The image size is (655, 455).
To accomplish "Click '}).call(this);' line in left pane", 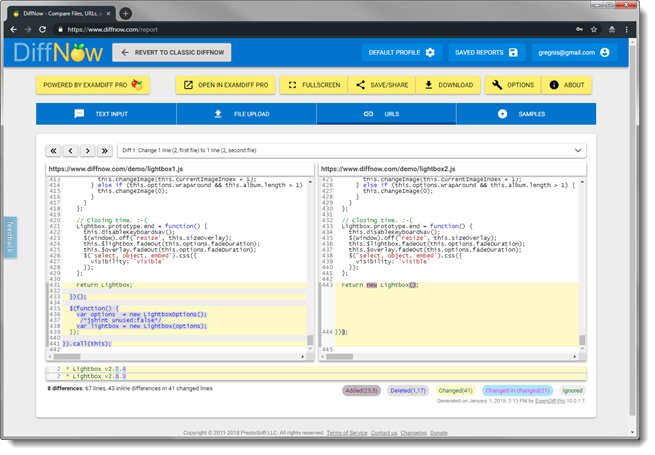I will click(87, 344).
